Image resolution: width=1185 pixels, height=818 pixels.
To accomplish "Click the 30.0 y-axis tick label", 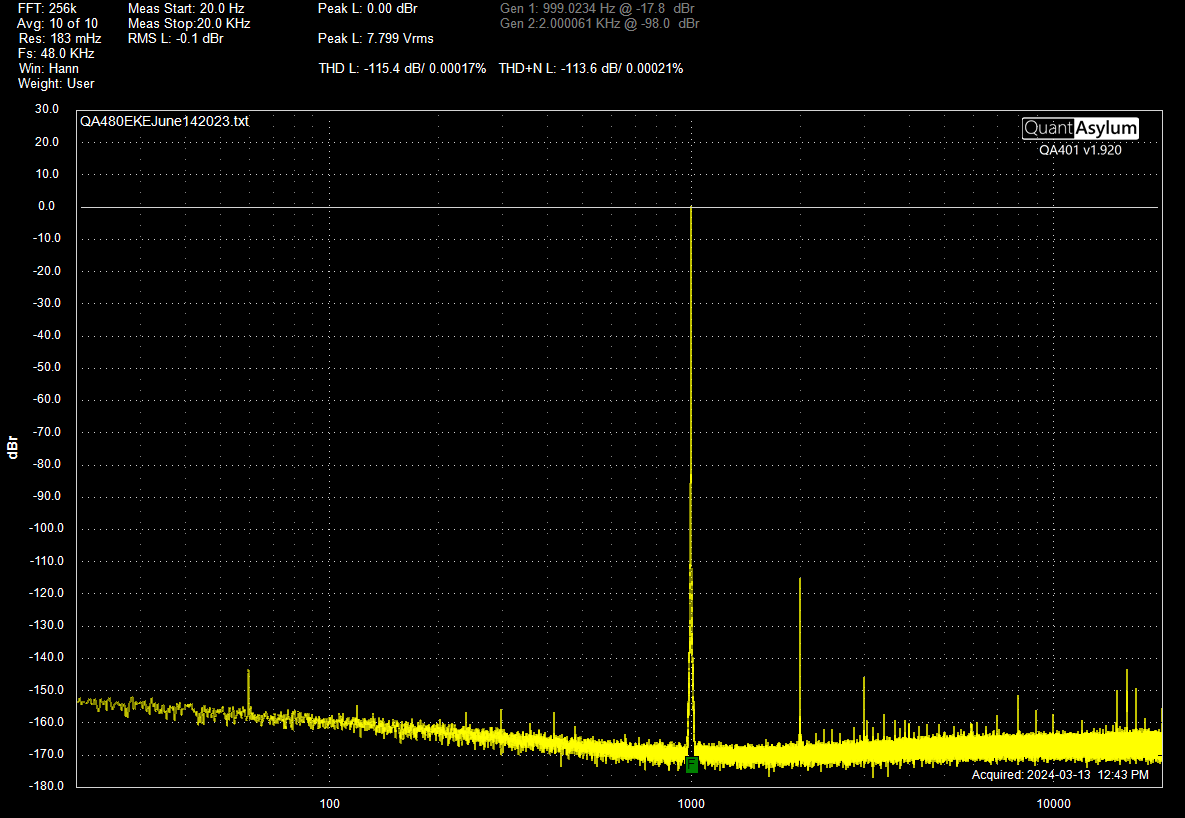I will pyautogui.click(x=47, y=109).
